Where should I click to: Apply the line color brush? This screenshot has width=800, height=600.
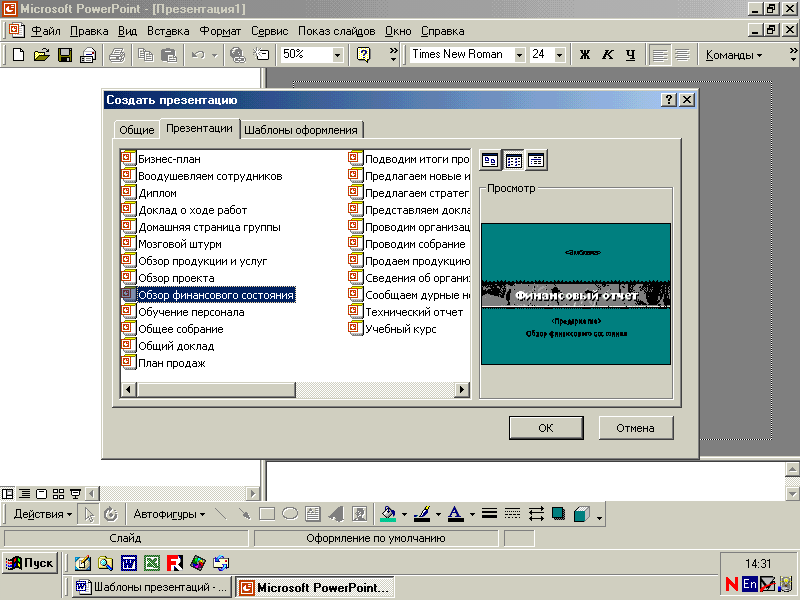(x=422, y=514)
